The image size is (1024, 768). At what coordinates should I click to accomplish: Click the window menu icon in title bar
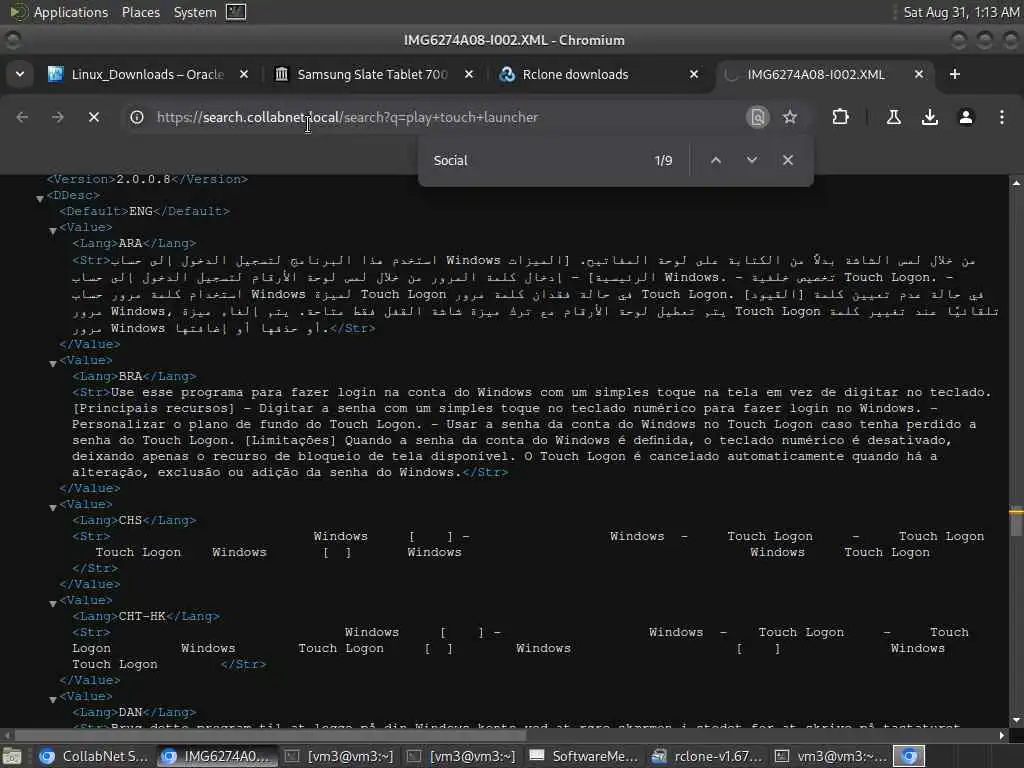click(x=13, y=40)
